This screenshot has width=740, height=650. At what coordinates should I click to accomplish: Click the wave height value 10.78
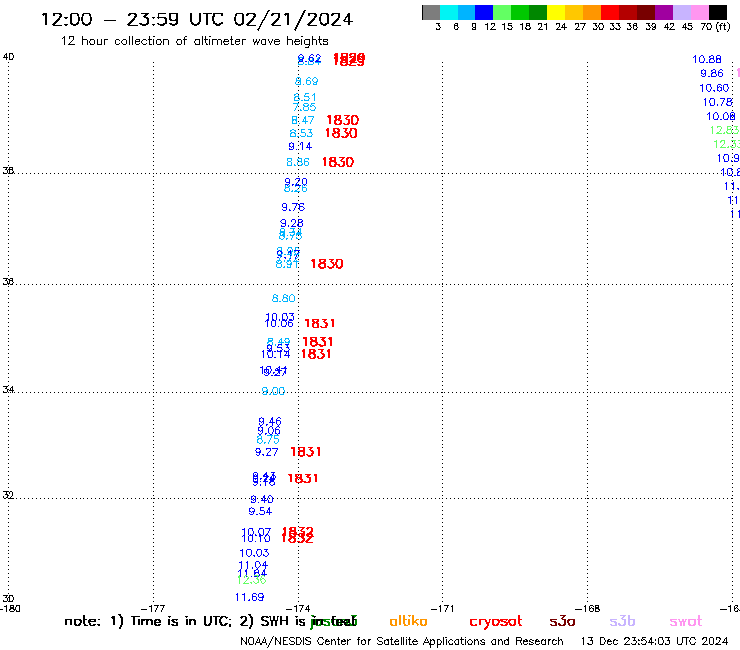[x=718, y=102]
